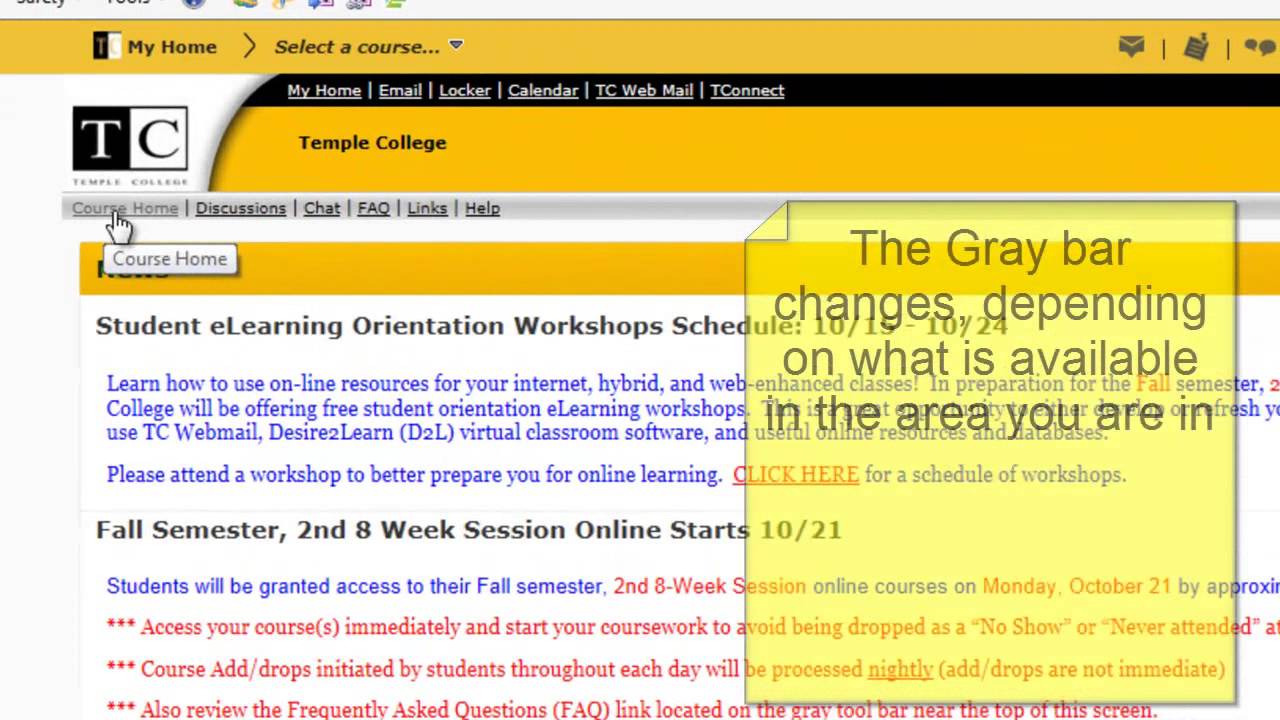Click Temple College header title

click(x=372, y=143)
